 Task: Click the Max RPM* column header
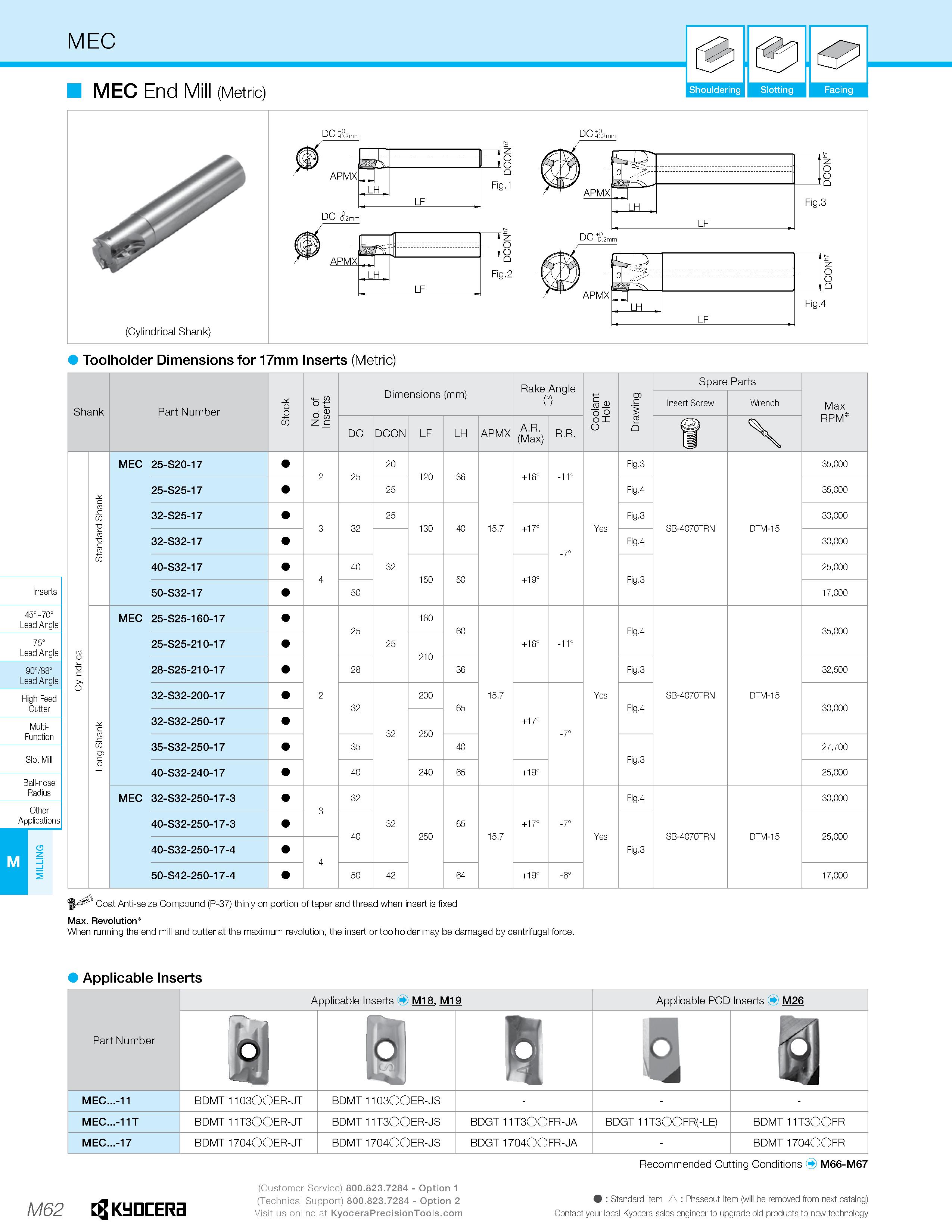point(834,412)
